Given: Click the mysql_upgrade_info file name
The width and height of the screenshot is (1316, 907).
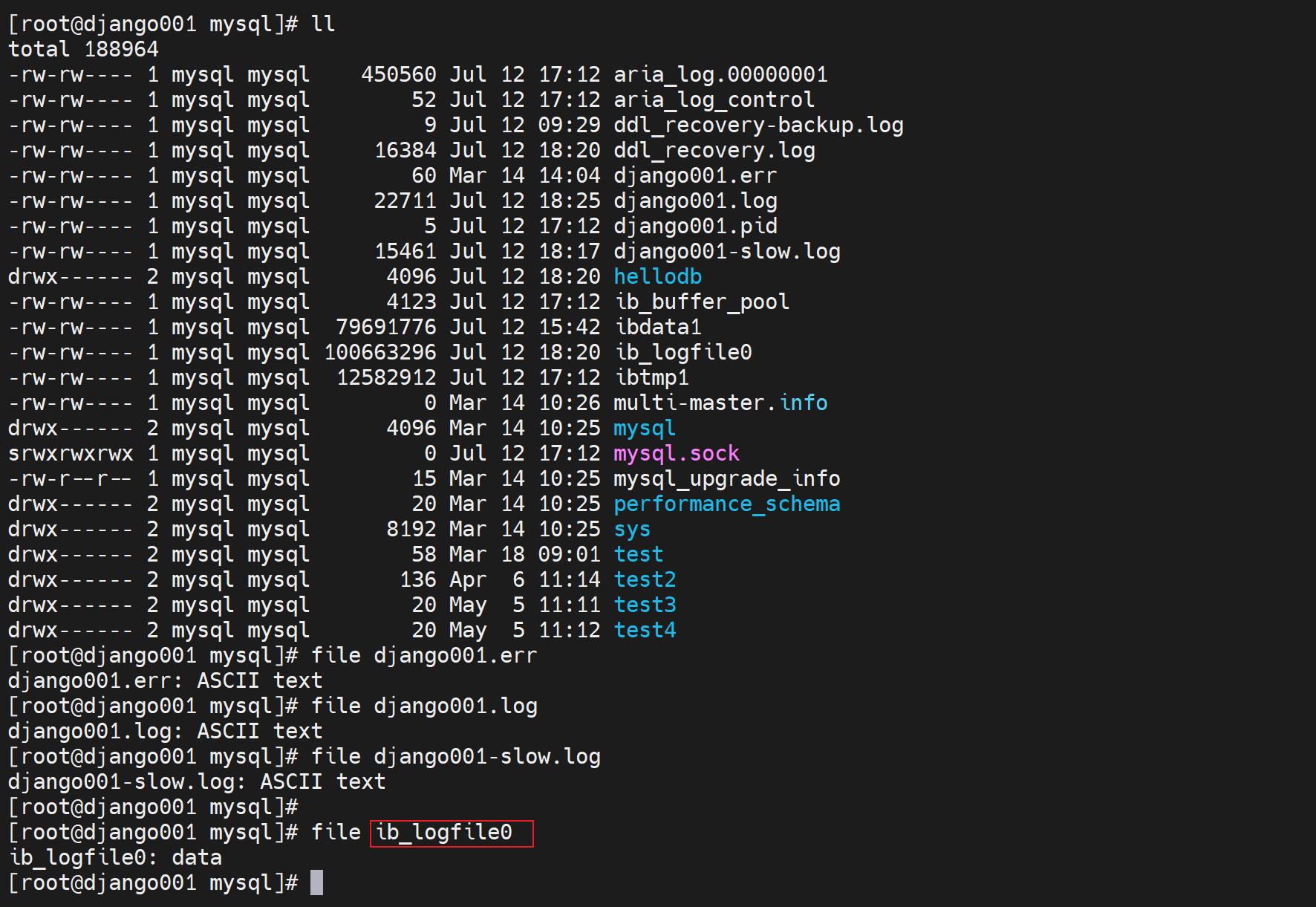Looking at the screenshot, I should click(726, 478).
